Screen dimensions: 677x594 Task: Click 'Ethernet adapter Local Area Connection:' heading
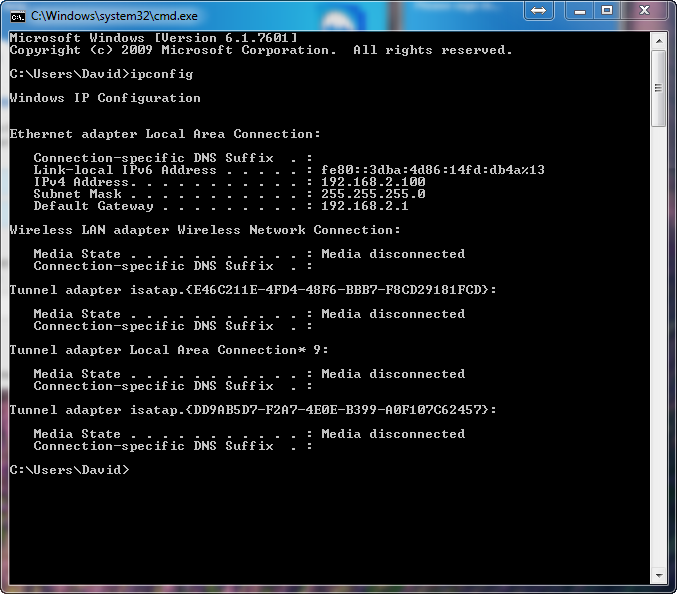(x=165, y=134)
